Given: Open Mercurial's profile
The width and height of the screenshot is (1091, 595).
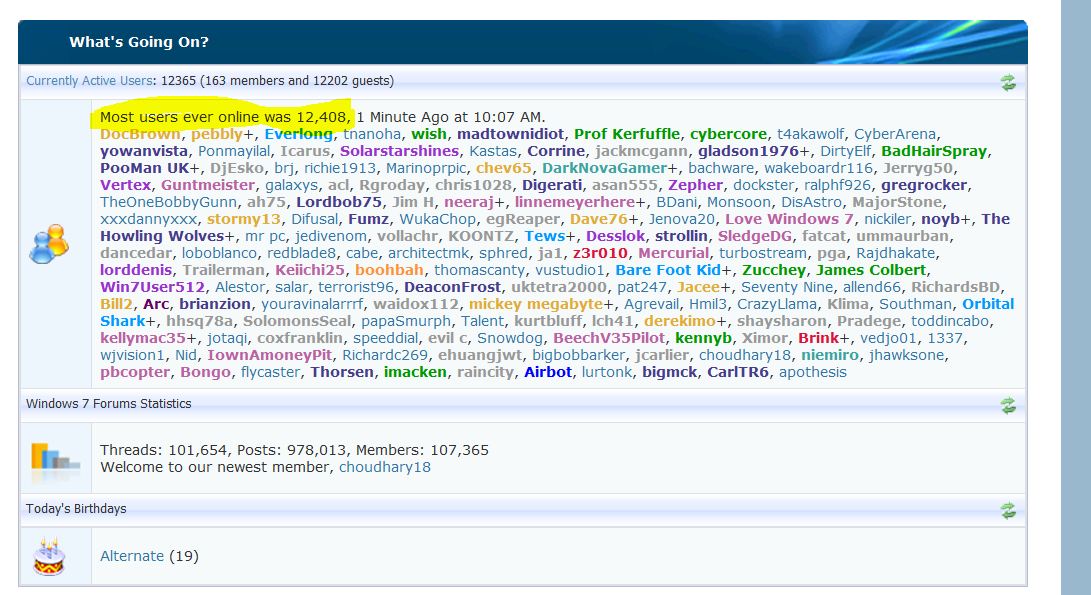Looking at the screenshot, I should click(x=674, y=253).
